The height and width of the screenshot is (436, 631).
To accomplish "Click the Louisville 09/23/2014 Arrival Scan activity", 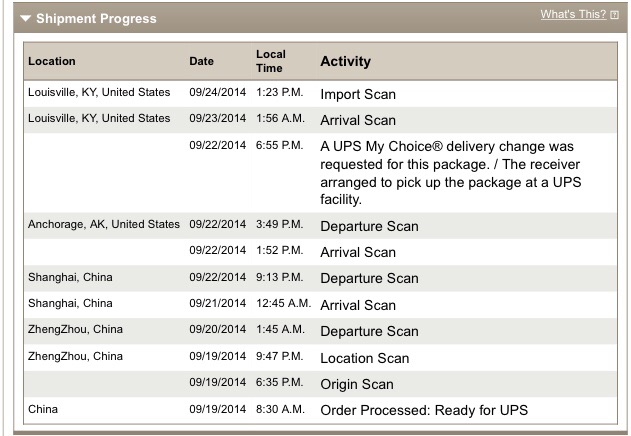I will point(358,121).
